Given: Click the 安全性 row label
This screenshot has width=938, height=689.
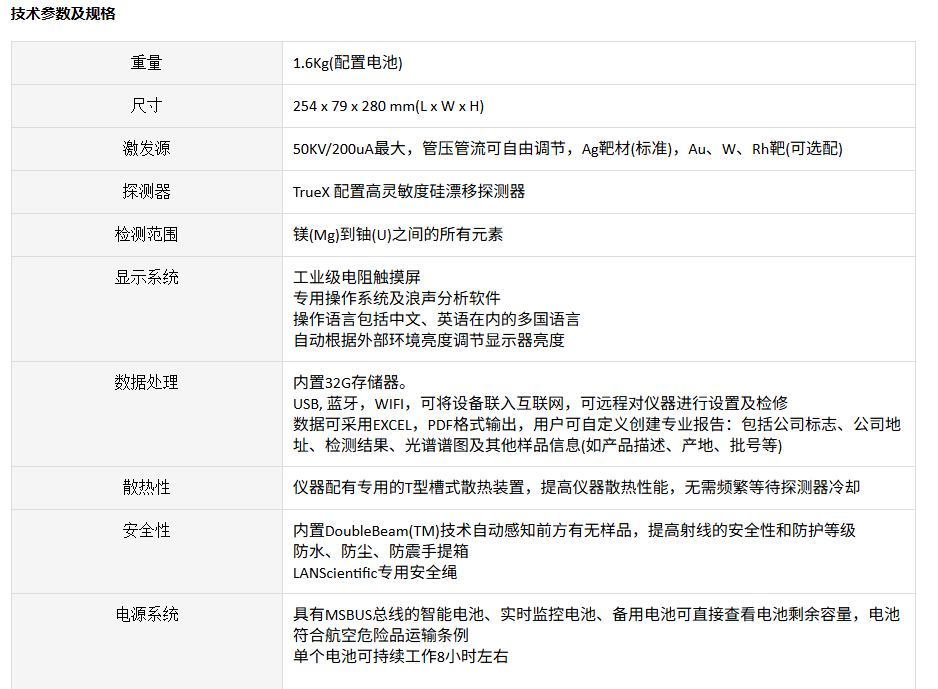Looking at the screenshot, I should click(146, 530).
